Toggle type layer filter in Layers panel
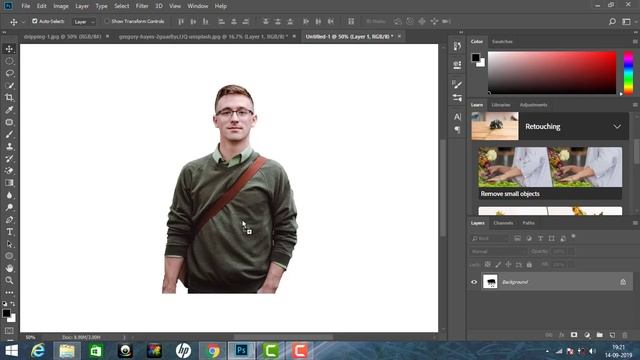Viewport: 640px width, 360px height. click(x=540, y=238)
